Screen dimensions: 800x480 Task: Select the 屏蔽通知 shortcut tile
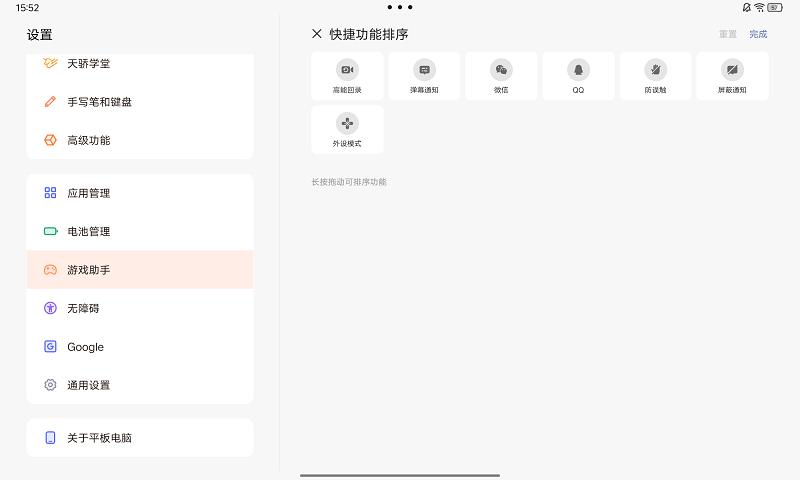732,76
